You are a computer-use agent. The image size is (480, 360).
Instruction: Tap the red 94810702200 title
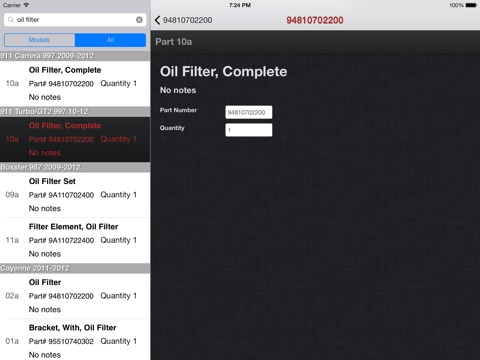315,20
